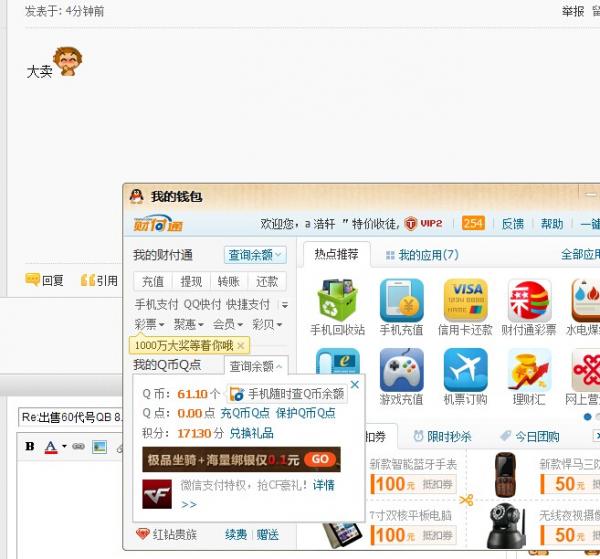Click the 帮助 link in header
The image size is (600, 559).
click(552, 223)
